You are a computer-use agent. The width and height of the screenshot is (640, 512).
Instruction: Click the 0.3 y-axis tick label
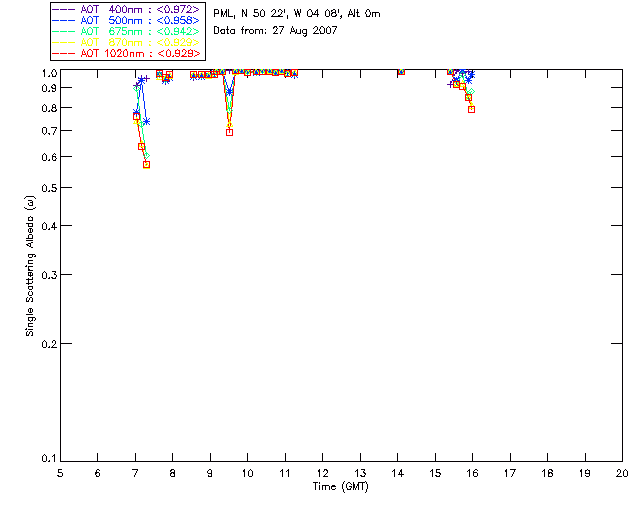49,275
